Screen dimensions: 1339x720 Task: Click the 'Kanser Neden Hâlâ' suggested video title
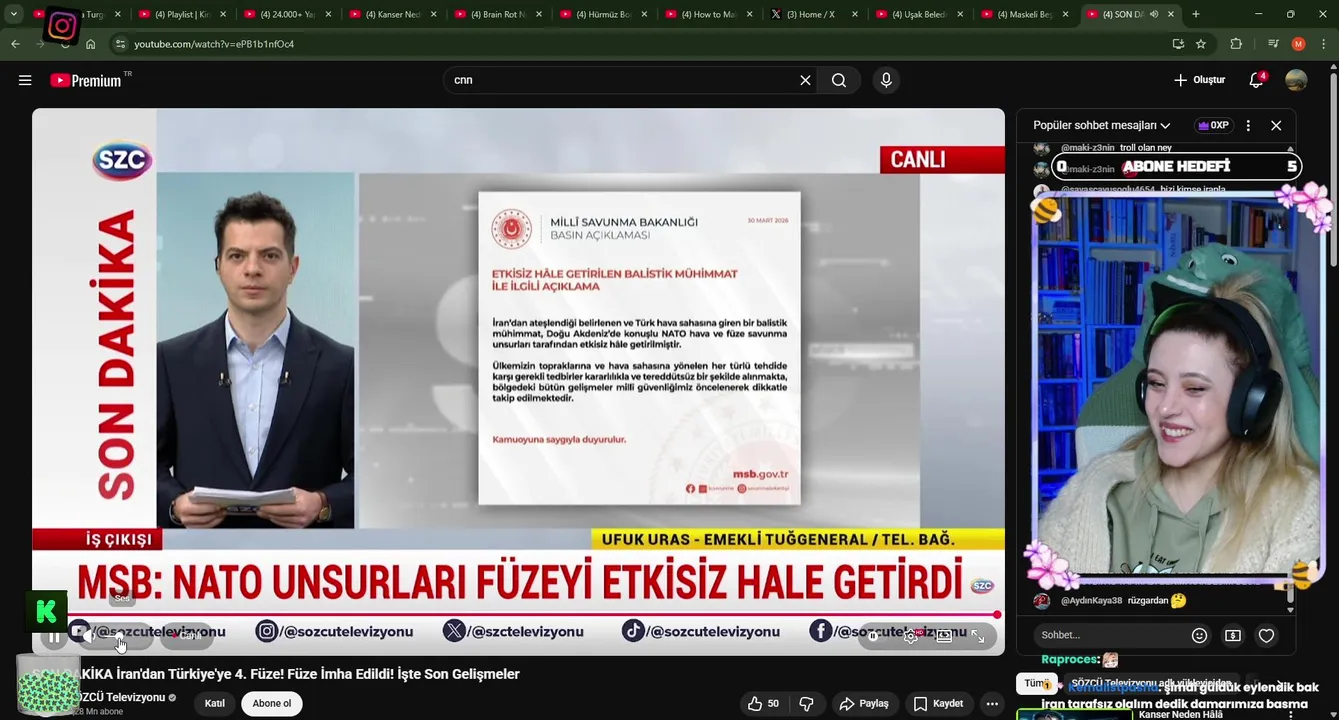1180,714
